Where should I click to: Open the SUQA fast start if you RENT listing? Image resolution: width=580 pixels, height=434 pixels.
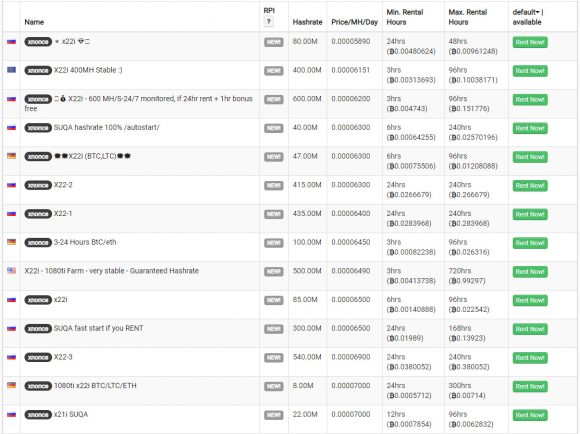tap(98, 329)
